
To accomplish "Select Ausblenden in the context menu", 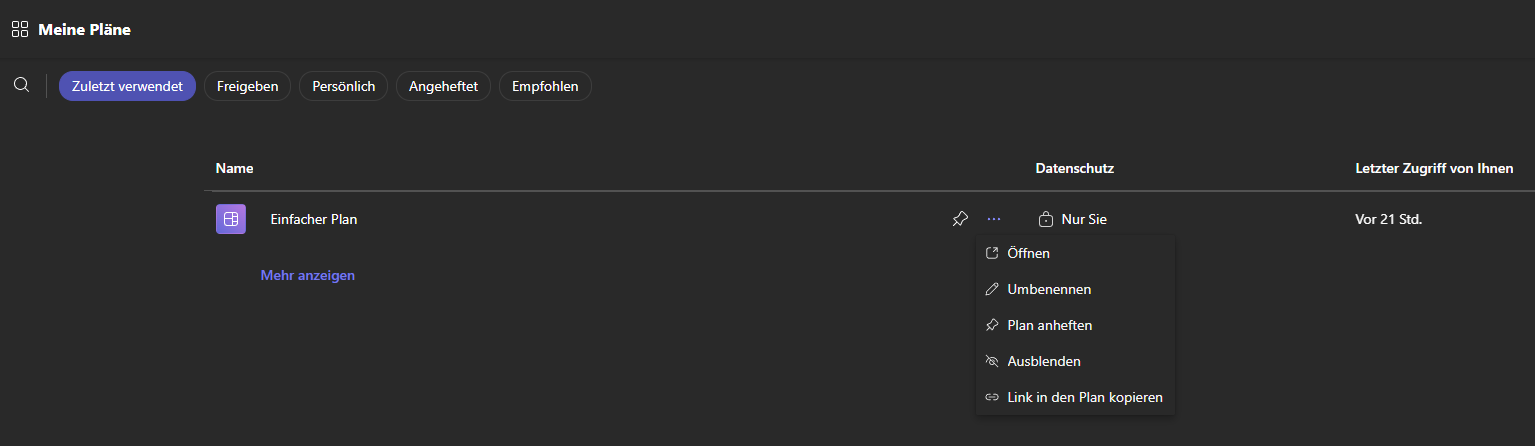I will [x=1075, y=361].
